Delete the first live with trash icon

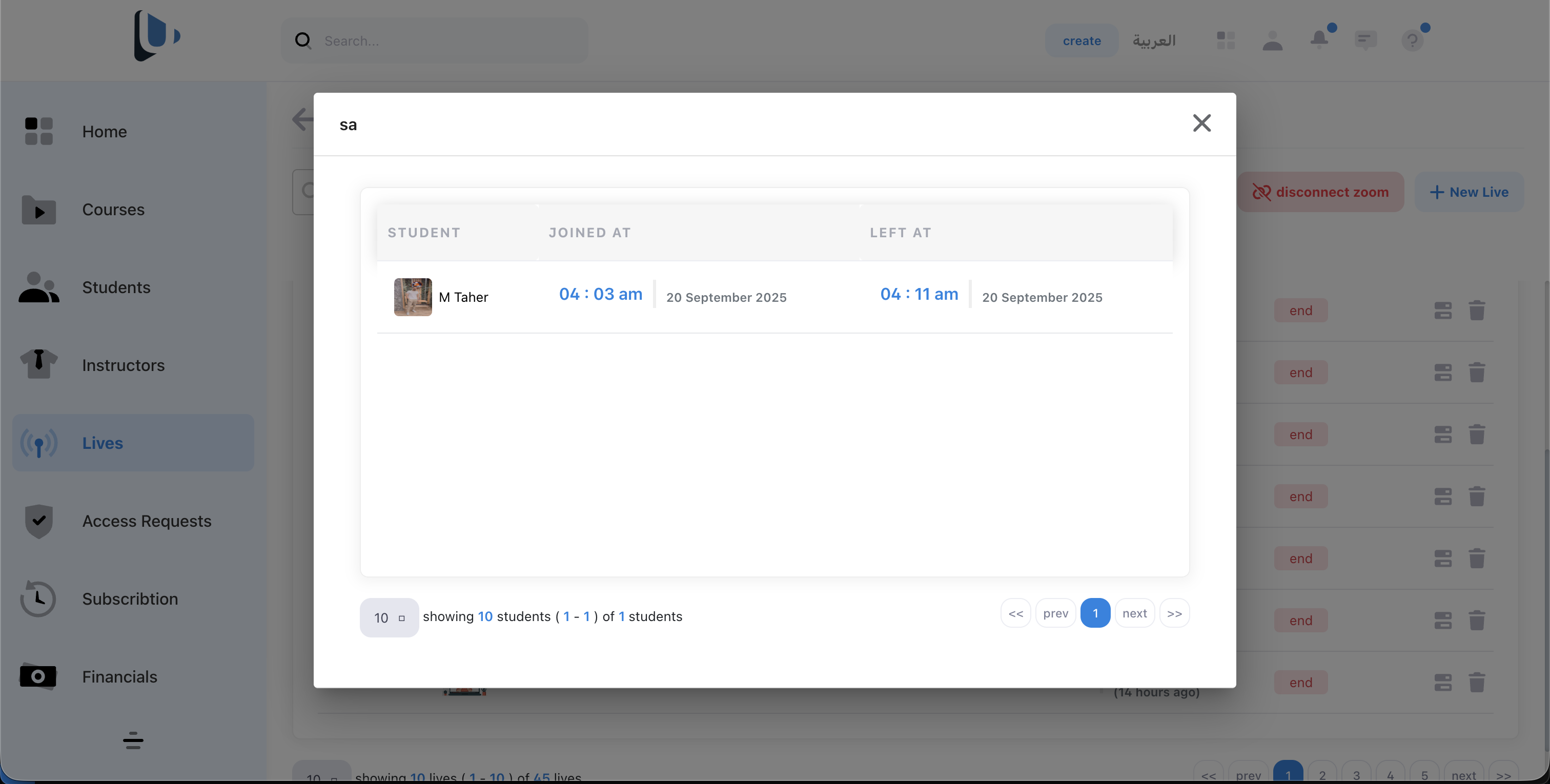[1477, 311]
